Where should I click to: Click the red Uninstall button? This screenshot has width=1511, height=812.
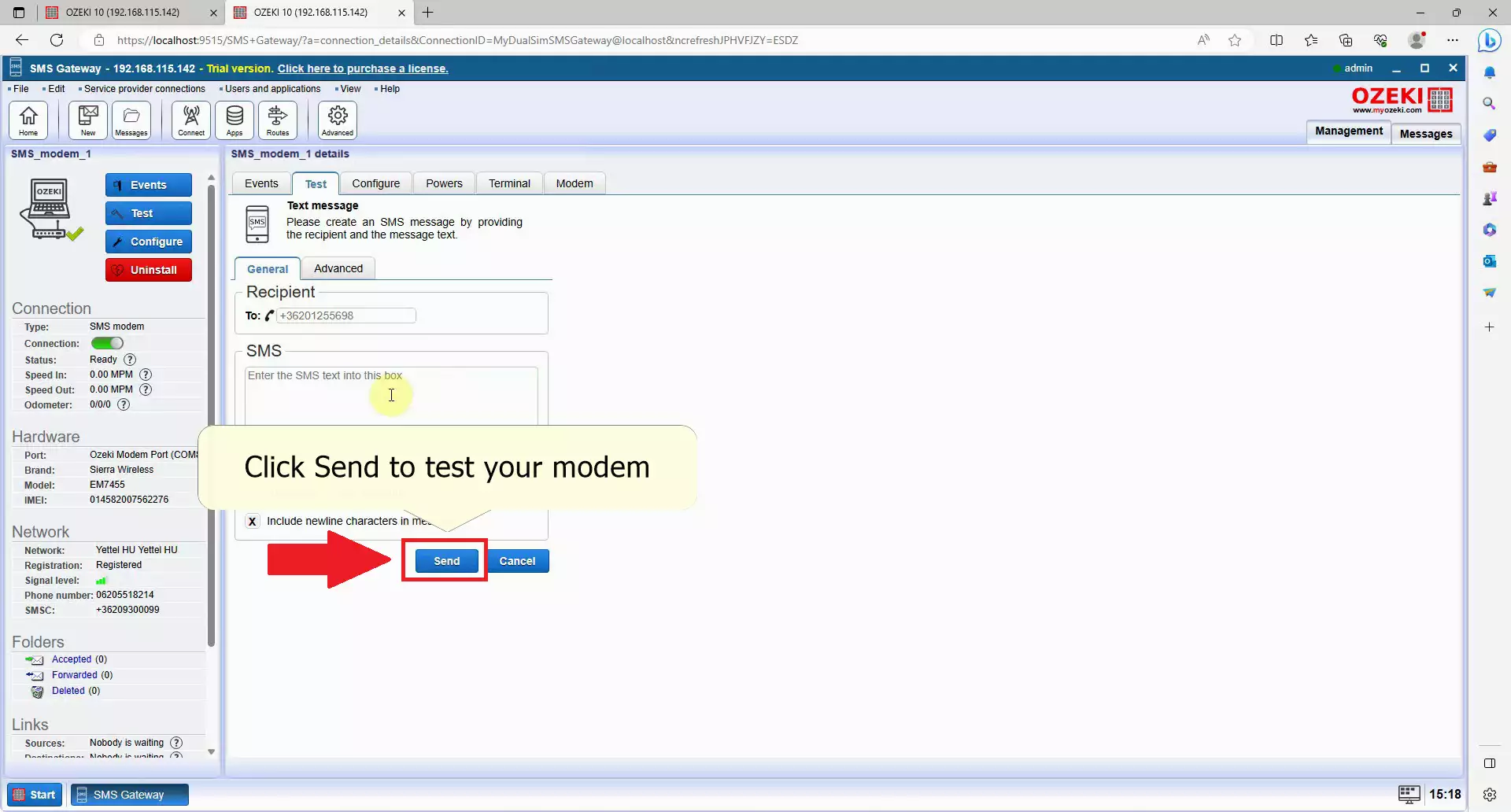click(x=149, y=270)
